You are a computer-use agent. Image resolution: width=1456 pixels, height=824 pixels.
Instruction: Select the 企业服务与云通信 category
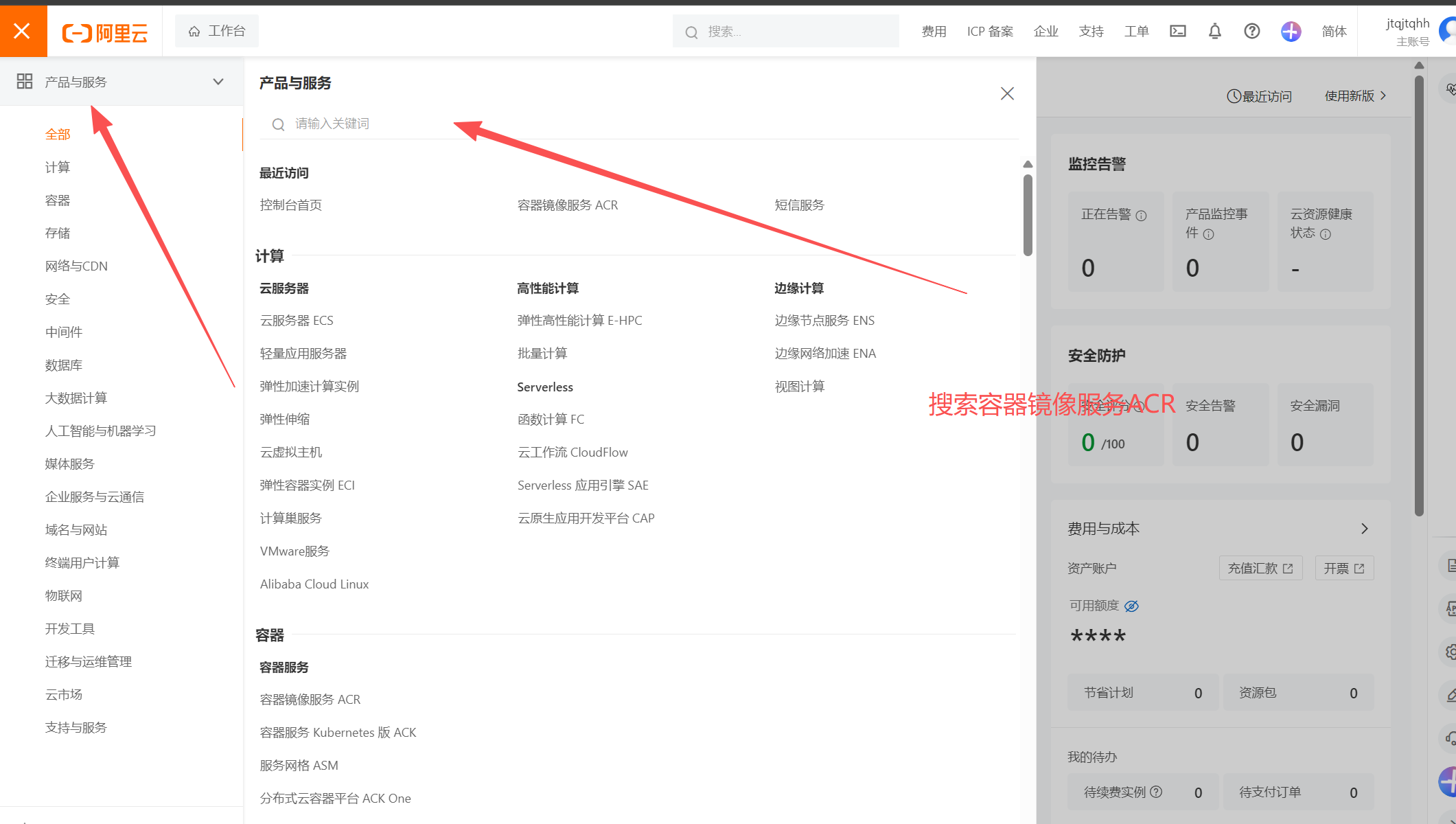click(95, 497)
